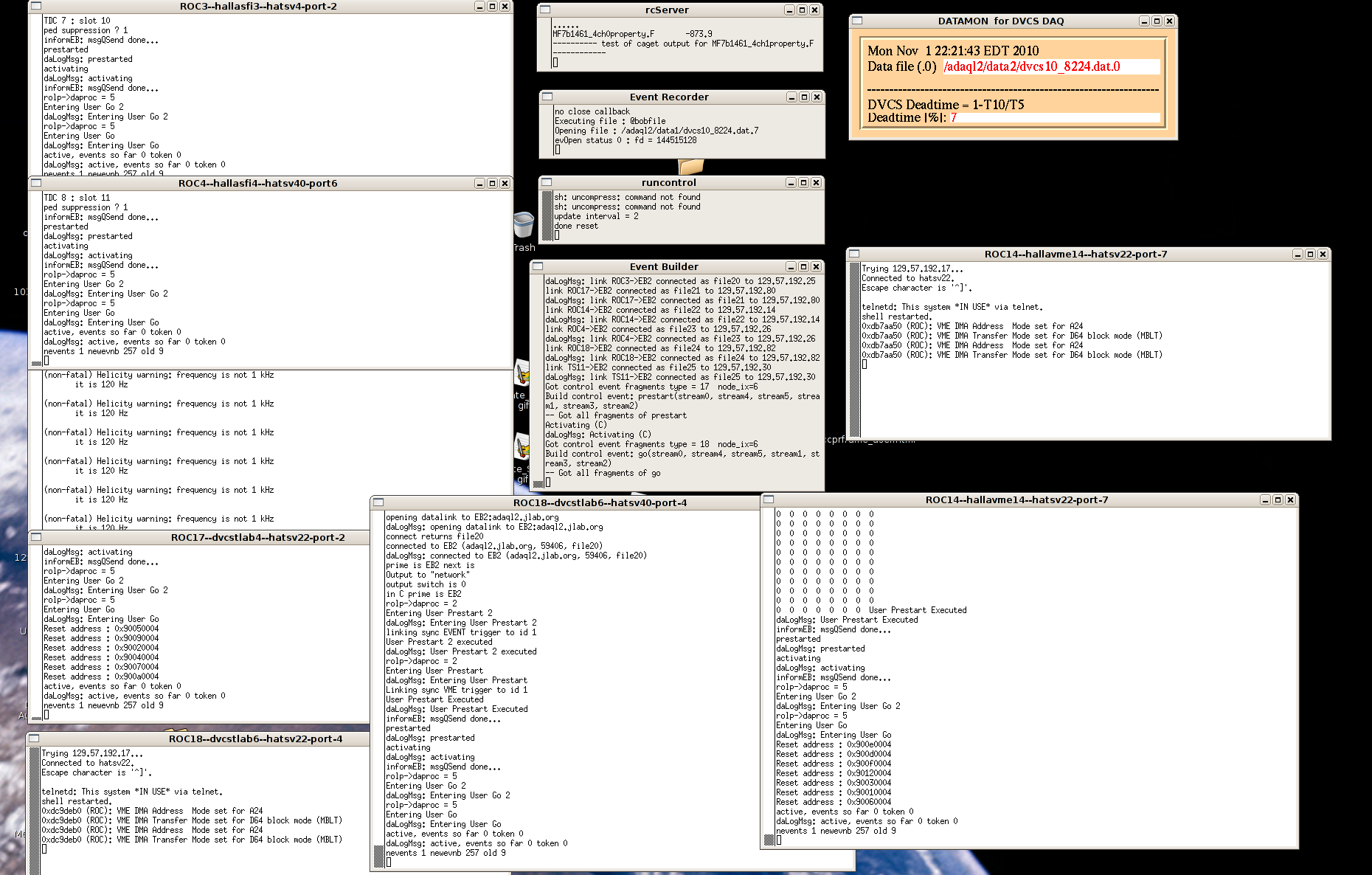The height and width of the screenshot is (875, 1372).
Task: Maximize the upper ROC14--hallavme14 window
Action: pos(1310,254)
